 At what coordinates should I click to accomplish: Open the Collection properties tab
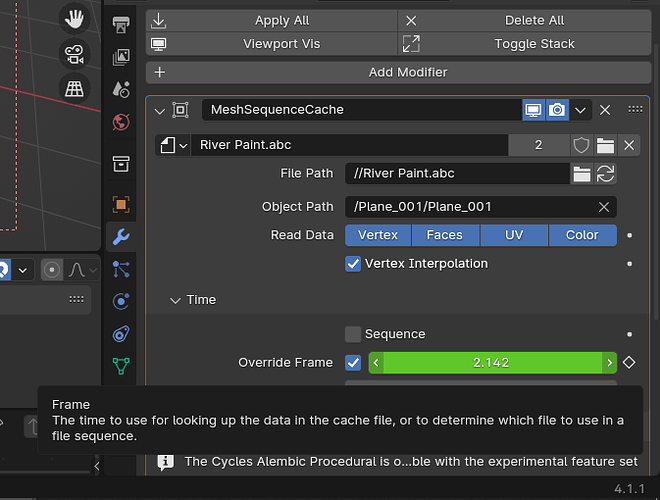(x=121, y=163)
